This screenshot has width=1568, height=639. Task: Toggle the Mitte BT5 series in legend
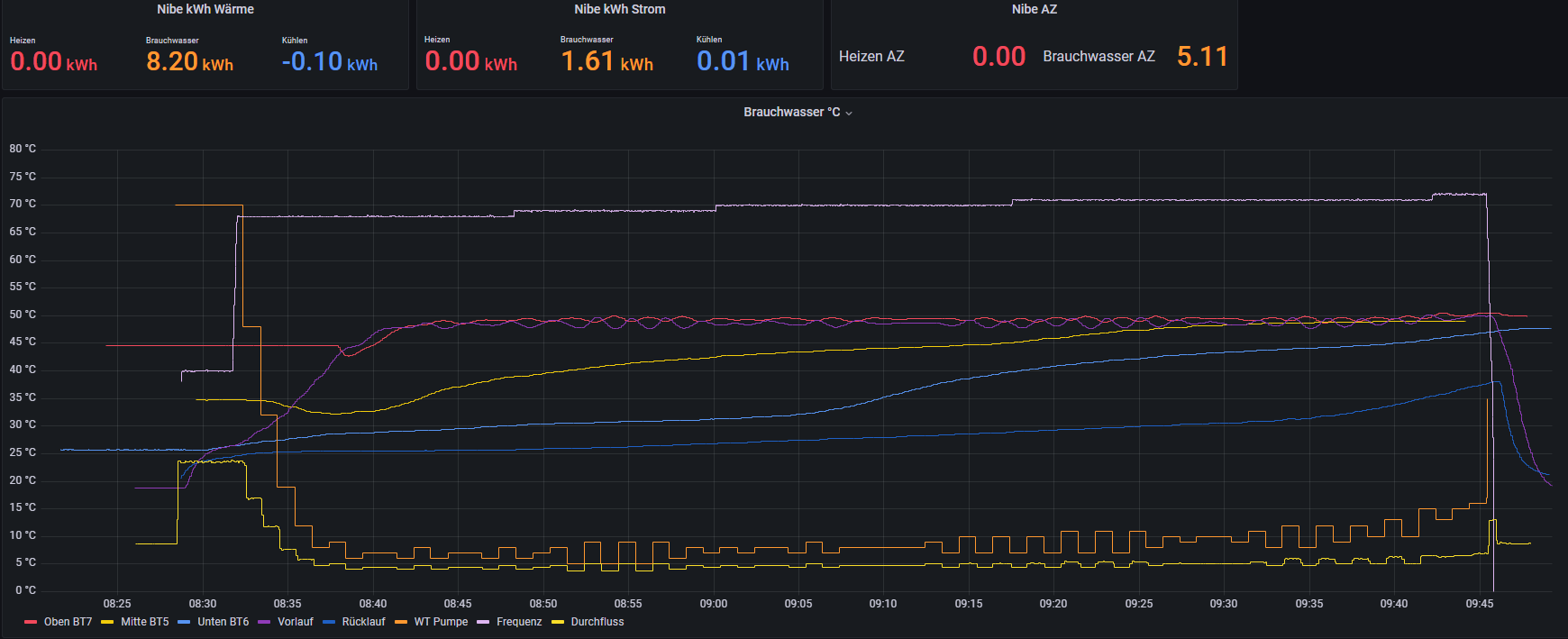[x=144, y=622]
